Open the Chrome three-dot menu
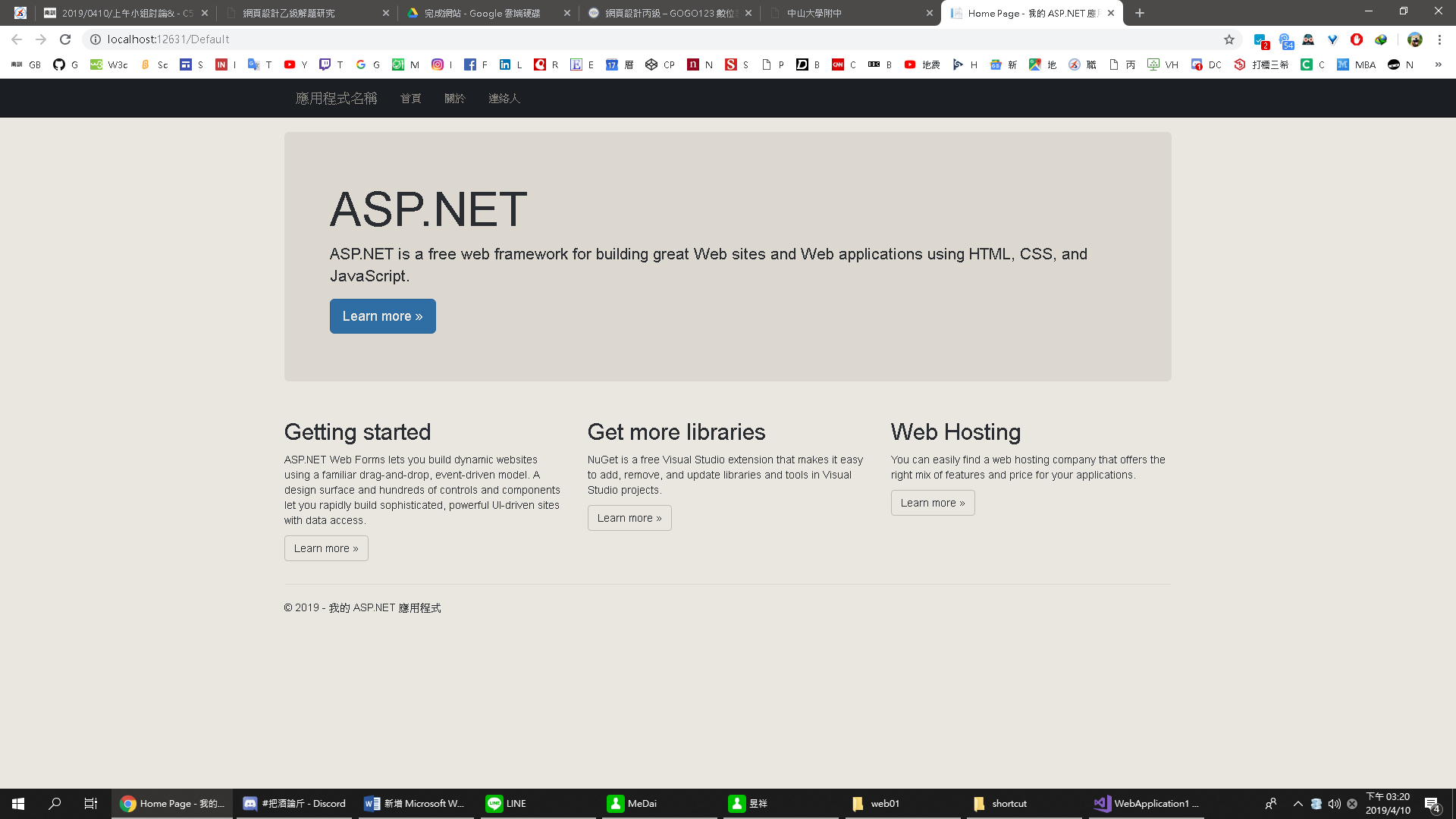The image size is (1456, 819). point(1439,39)
